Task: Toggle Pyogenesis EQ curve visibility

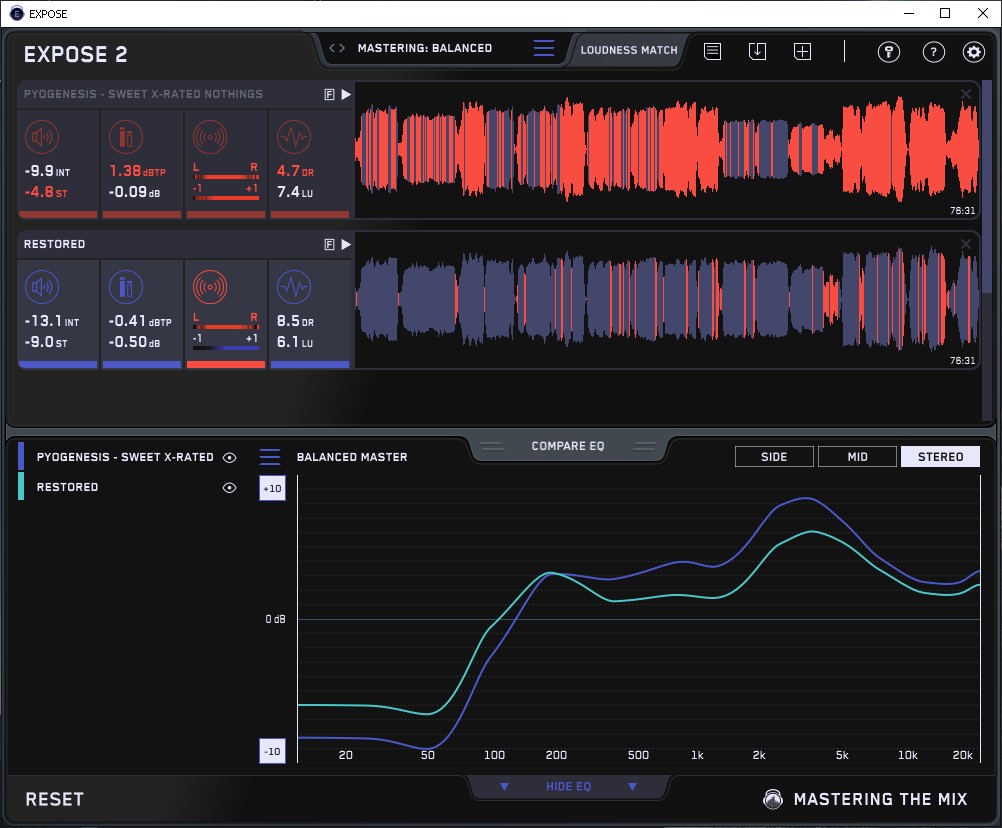Action: 229,457
